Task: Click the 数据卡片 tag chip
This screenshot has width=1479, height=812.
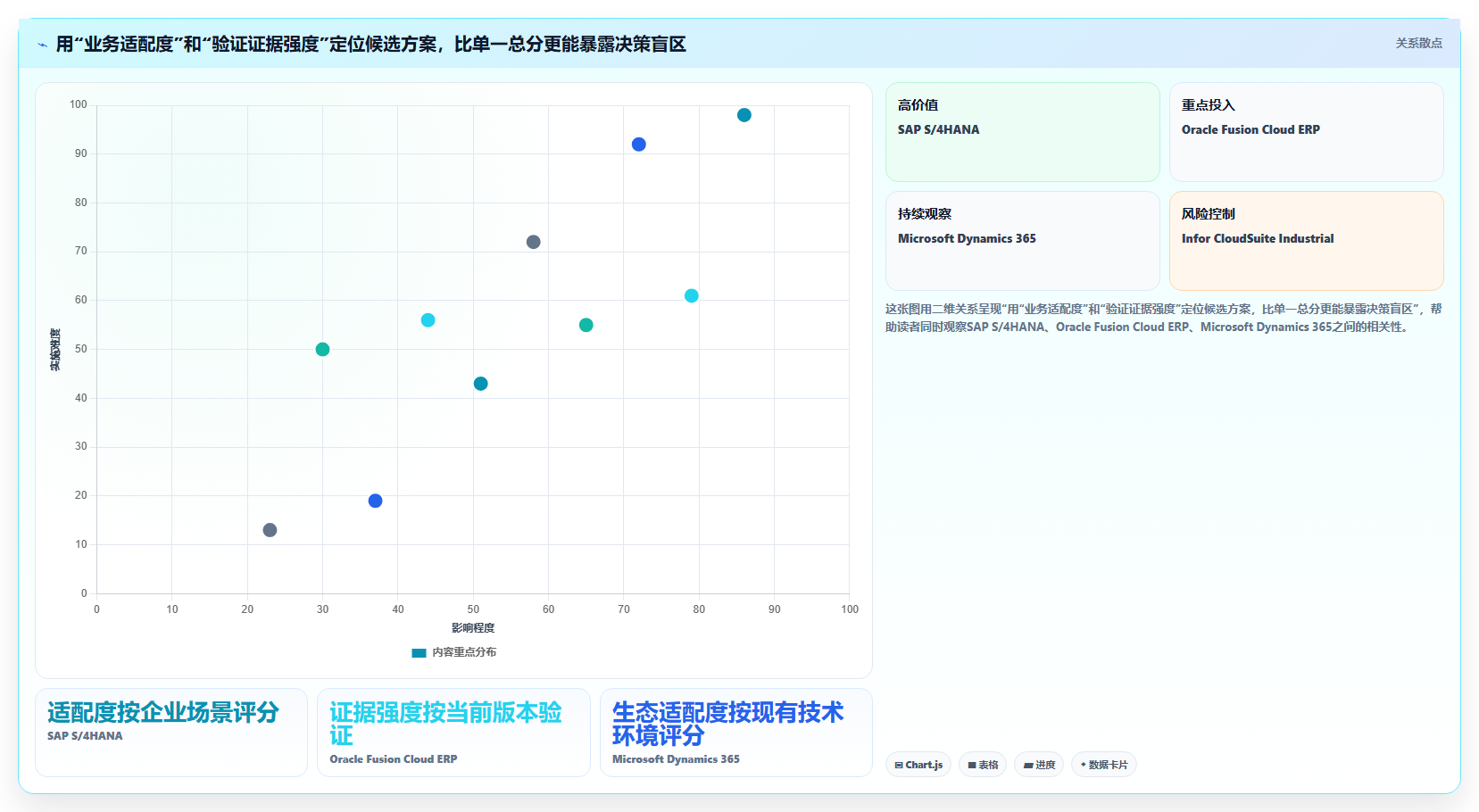Action: tap(1104, 765)
